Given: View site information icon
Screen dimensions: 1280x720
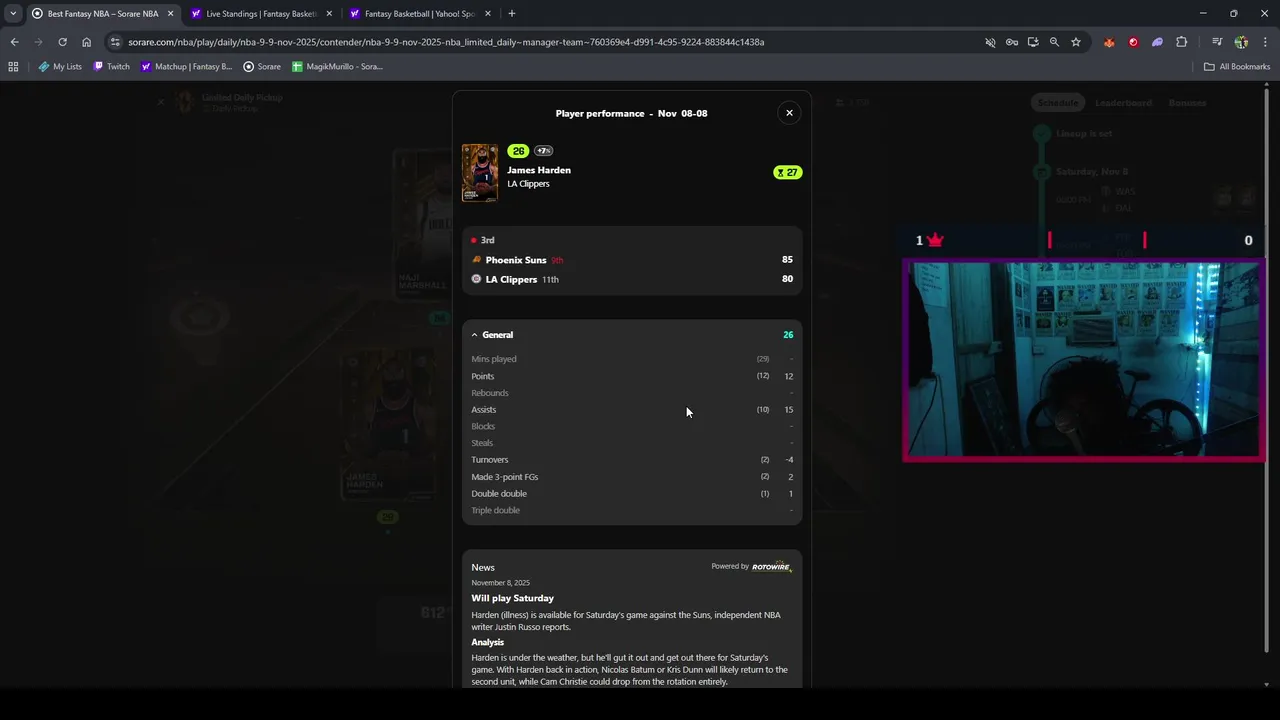Looking at the screenshot, I should (x=115, y=42).
